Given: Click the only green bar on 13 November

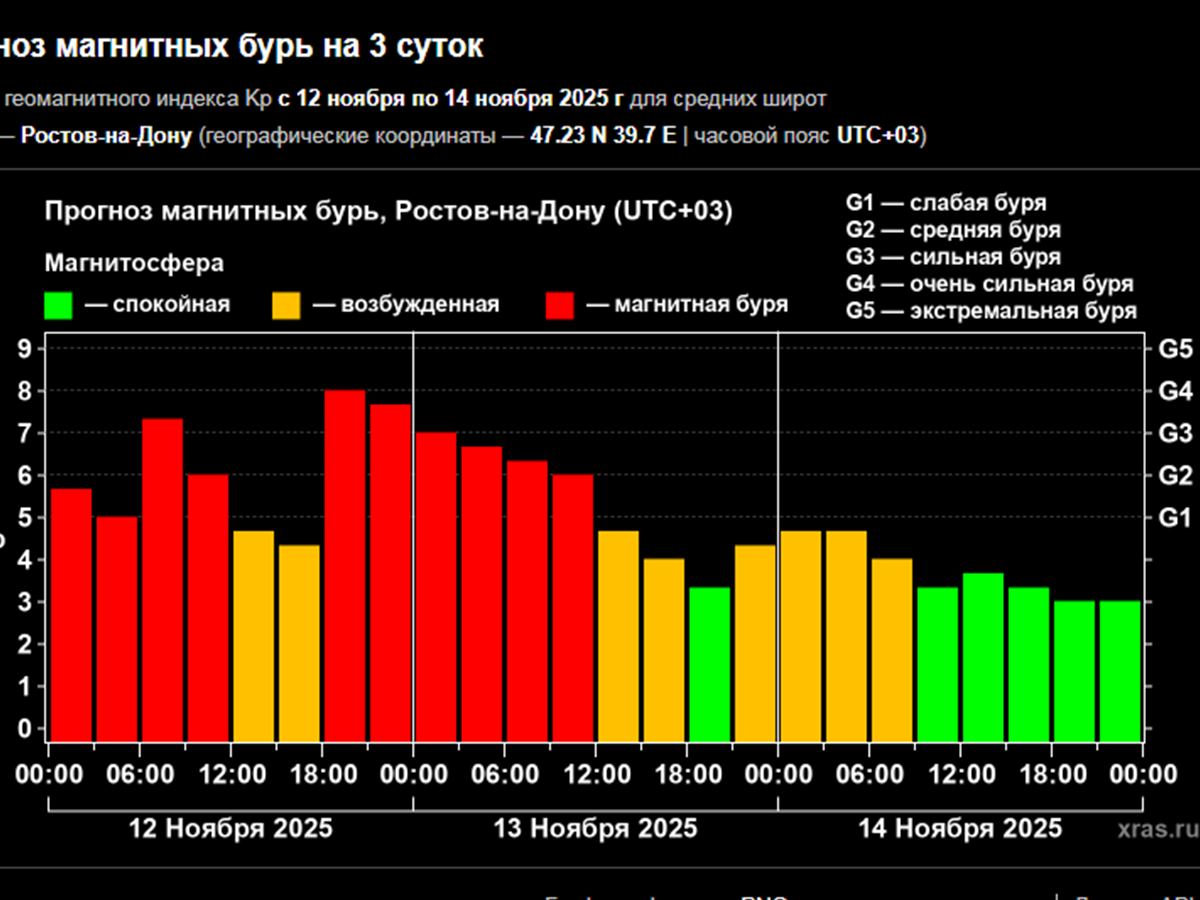Looking at the screenshot, I should [x=709, y=663].
